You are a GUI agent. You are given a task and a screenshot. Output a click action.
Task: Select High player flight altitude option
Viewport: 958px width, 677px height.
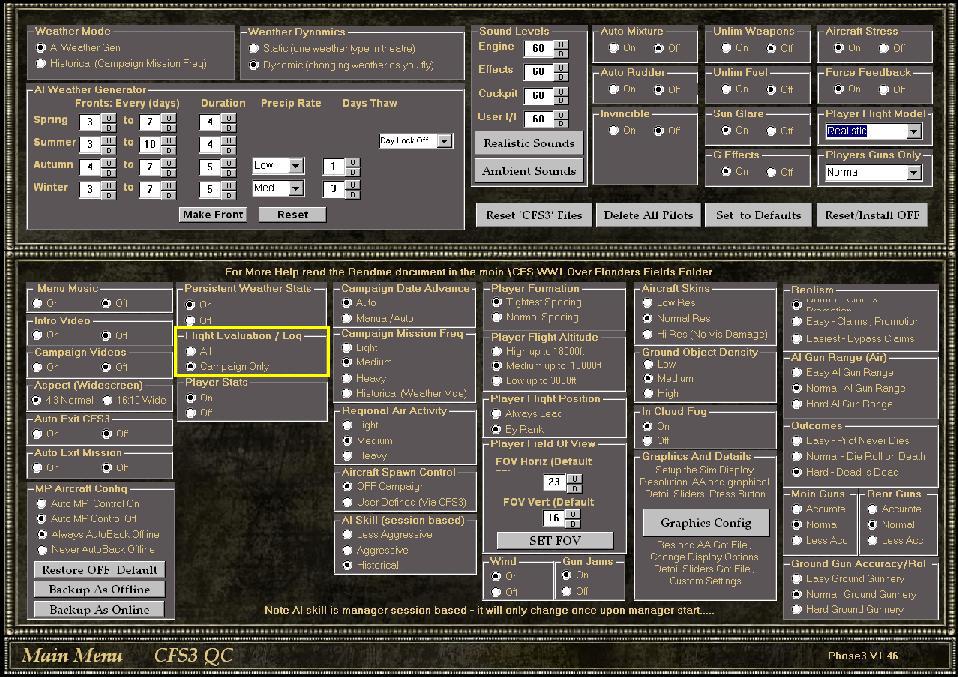497,351
